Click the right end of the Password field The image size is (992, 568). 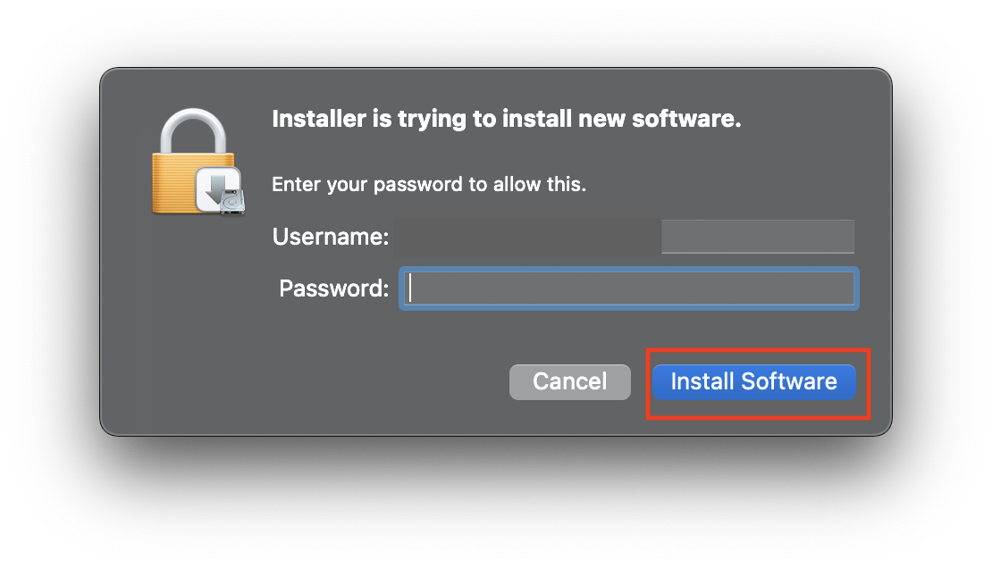click(x=838, y=288)
